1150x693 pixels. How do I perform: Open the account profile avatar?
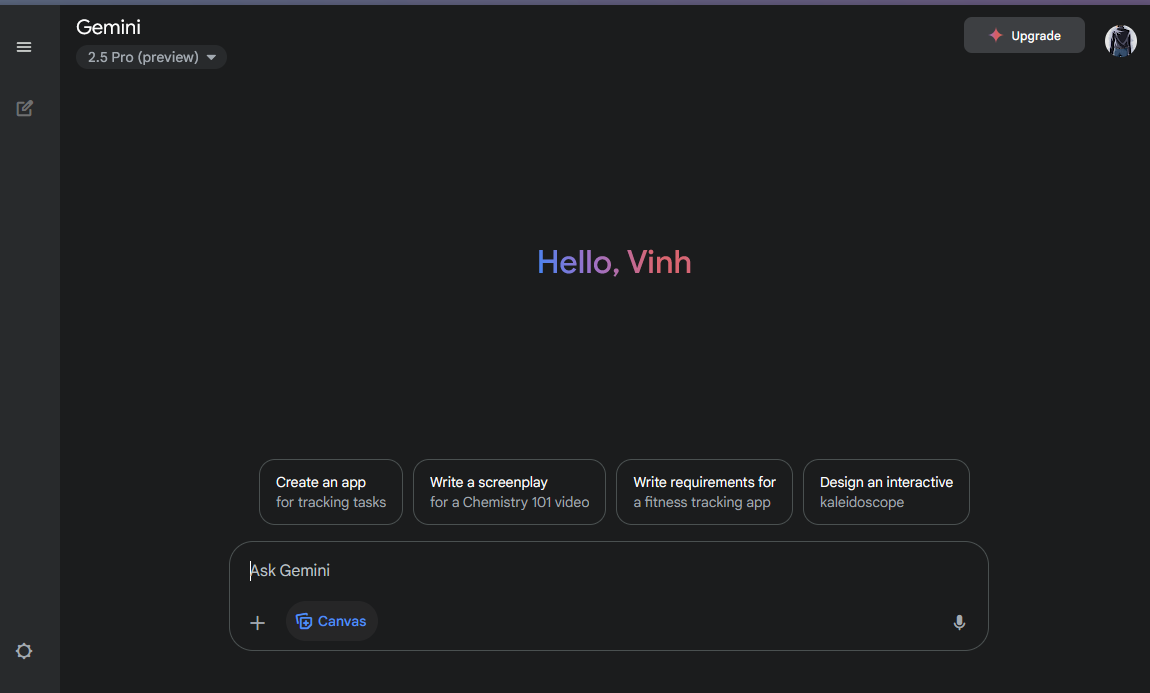1121,40
